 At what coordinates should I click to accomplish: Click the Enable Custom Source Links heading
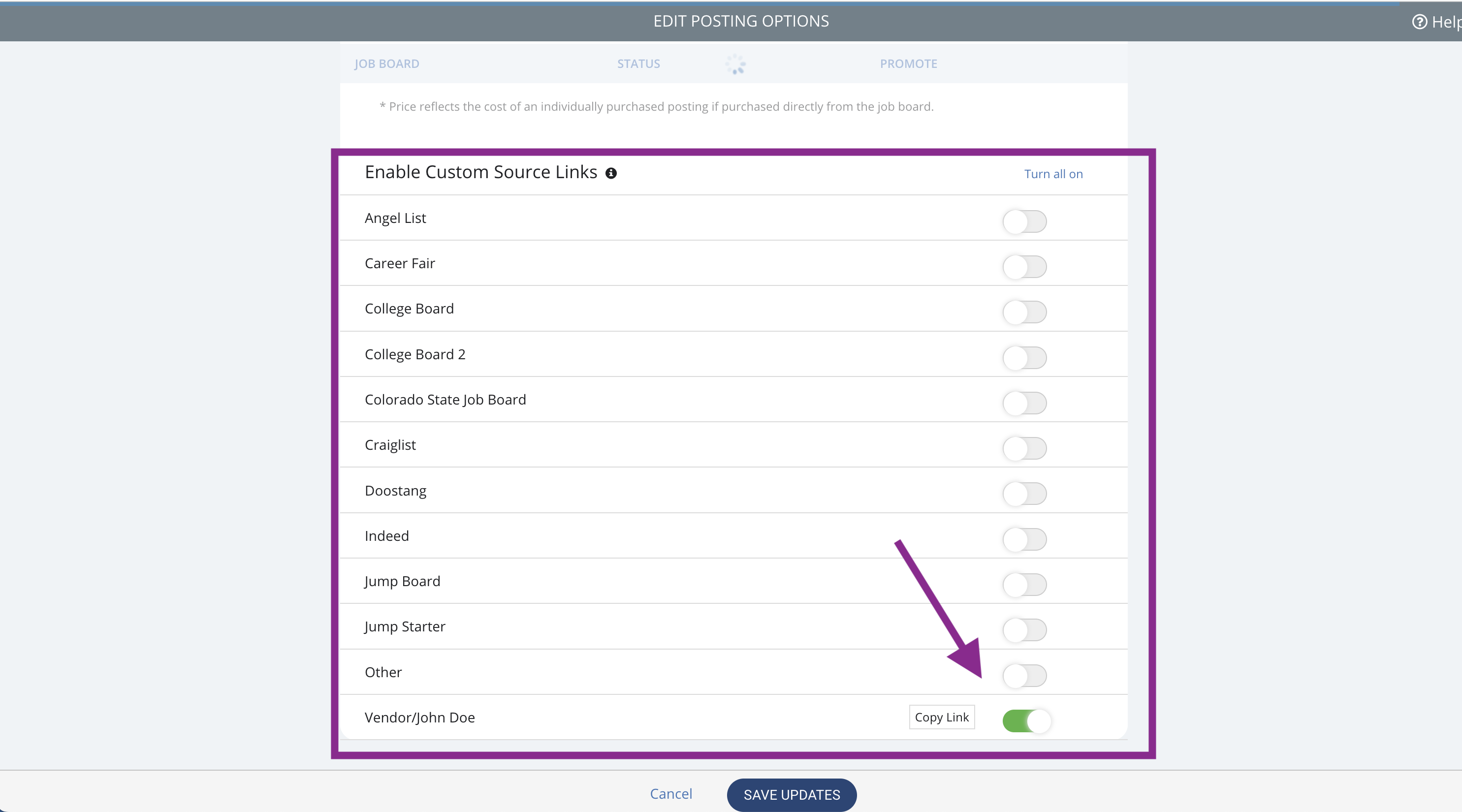point(481,172)
